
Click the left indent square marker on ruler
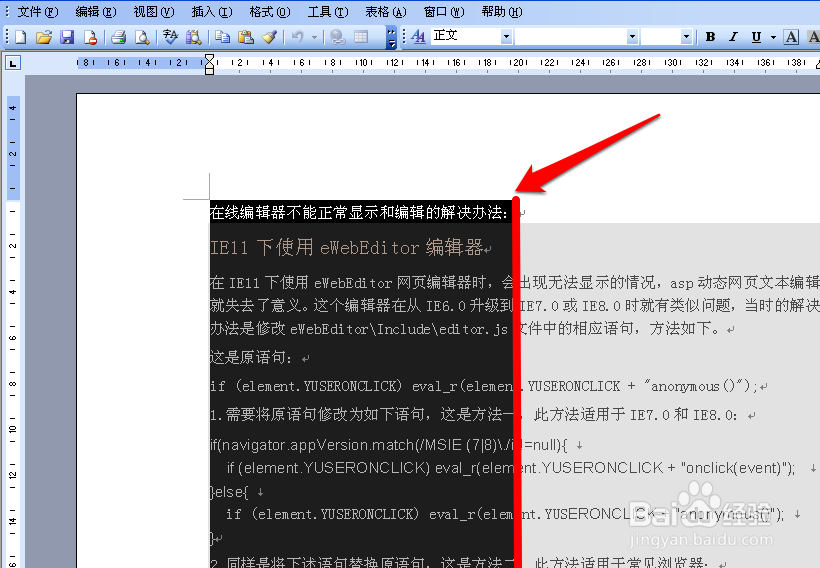tap(209, 71)
